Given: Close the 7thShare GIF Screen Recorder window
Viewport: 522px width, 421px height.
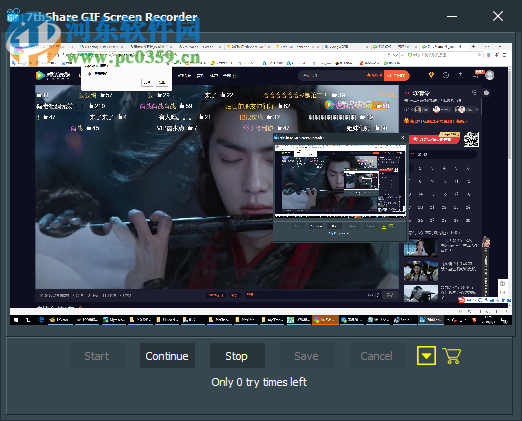Looking at the screenshot, I should coord(498,16).
